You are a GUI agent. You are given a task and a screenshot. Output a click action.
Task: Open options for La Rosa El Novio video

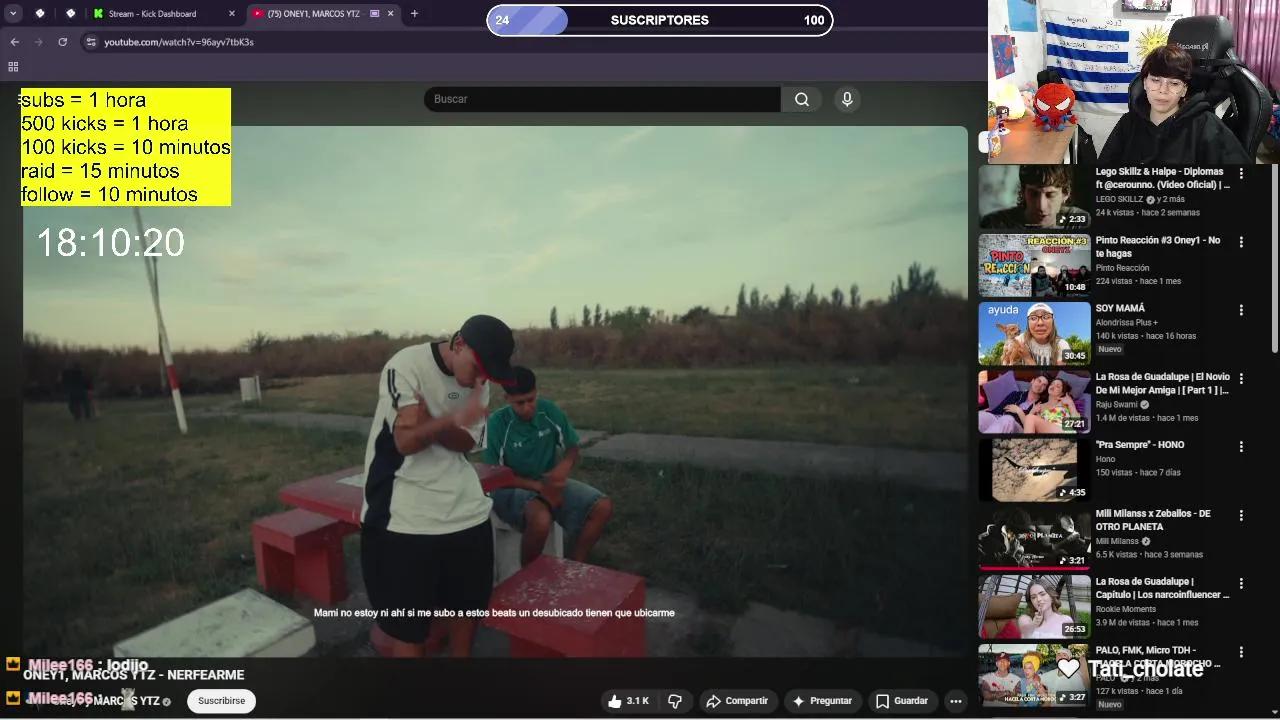[1241, 379]
